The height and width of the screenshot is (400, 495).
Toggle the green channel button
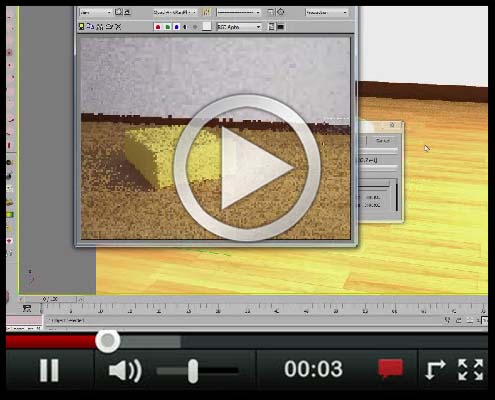168,27
